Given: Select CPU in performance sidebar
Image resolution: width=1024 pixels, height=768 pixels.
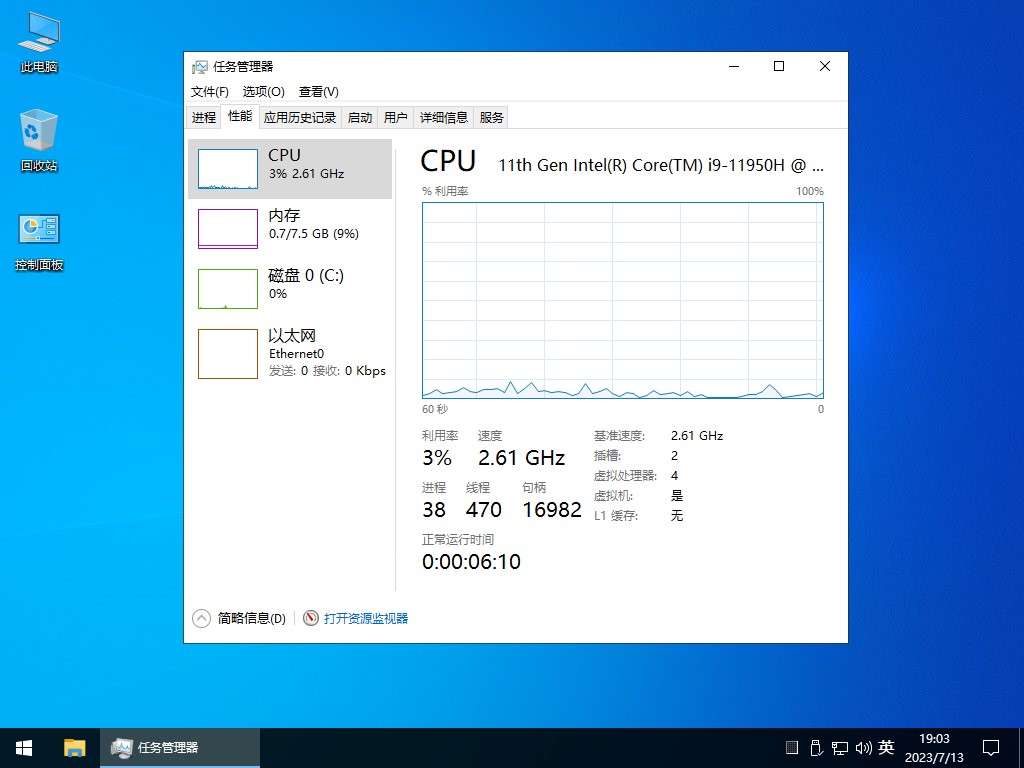Looking at the screenshot, I should tap(290, 168).
